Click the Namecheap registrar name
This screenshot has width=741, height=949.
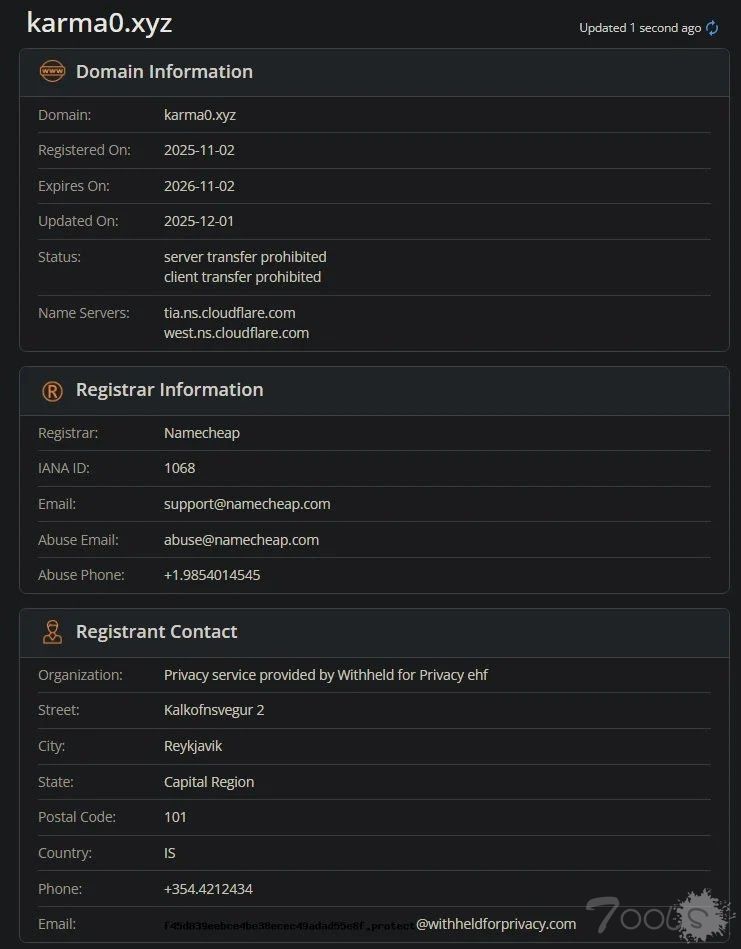click(202, 433)
